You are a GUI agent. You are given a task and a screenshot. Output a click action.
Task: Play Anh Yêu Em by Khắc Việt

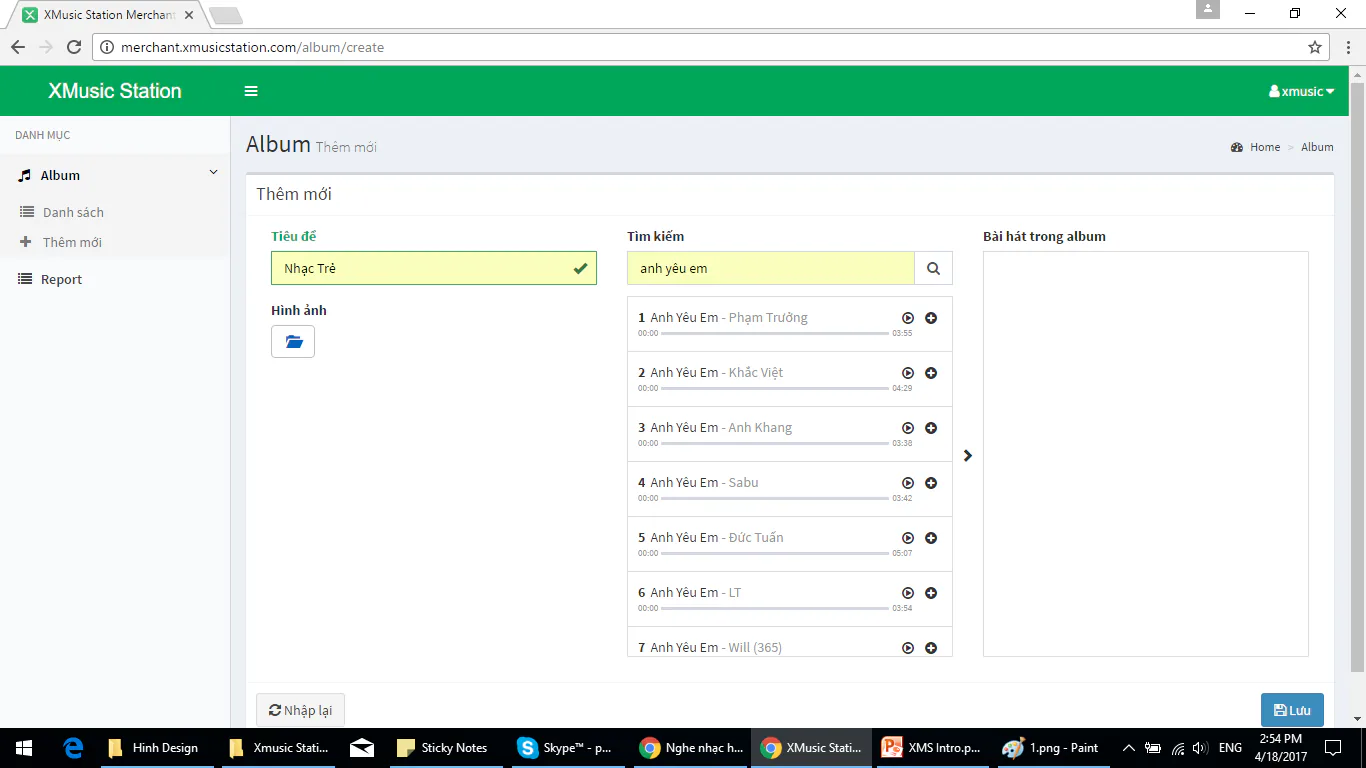(908, 373)
